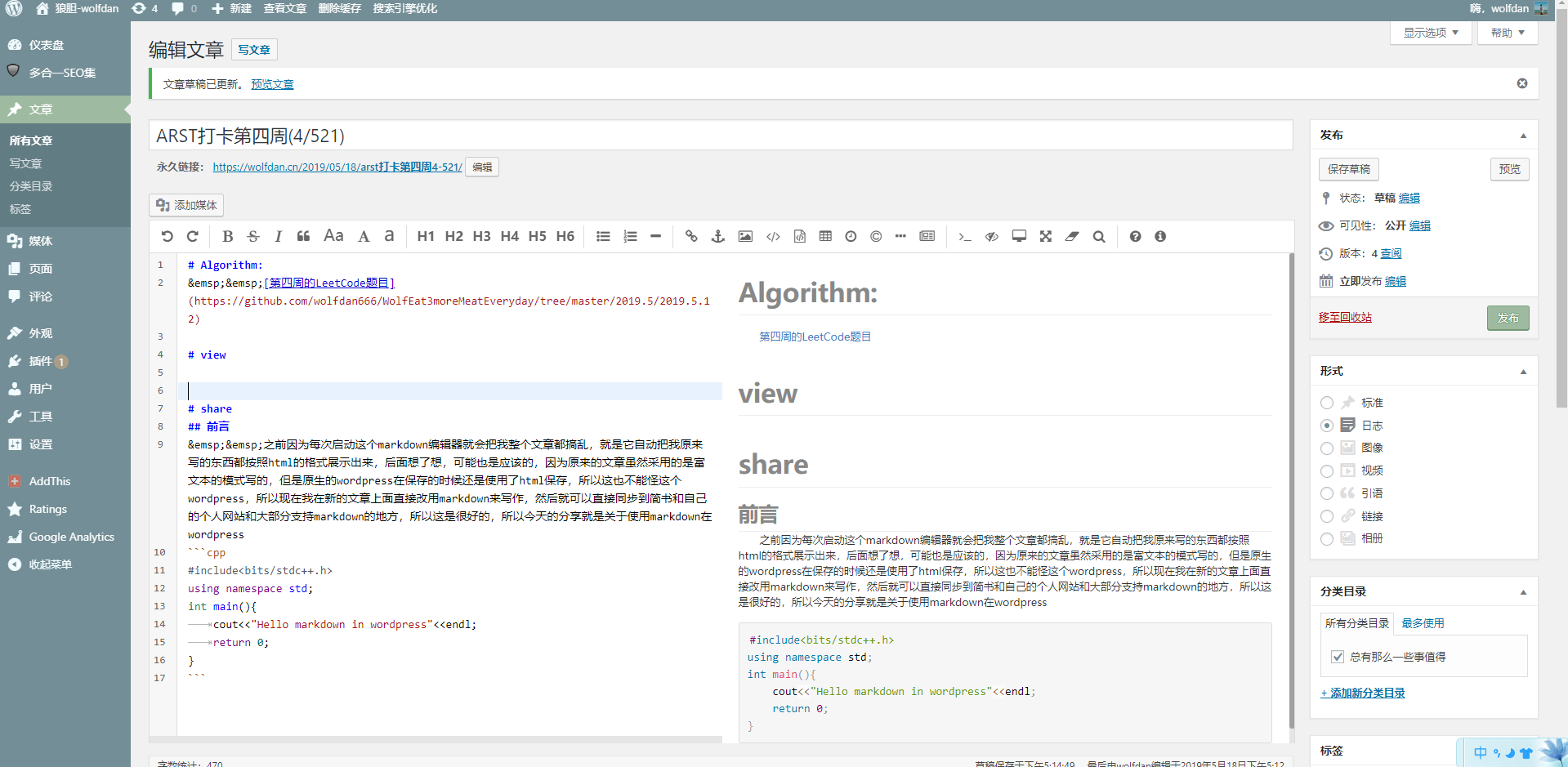Viewport: 1568px width, 767px height.
Task: Insert a block quote
Action: (x=303, y=237)
